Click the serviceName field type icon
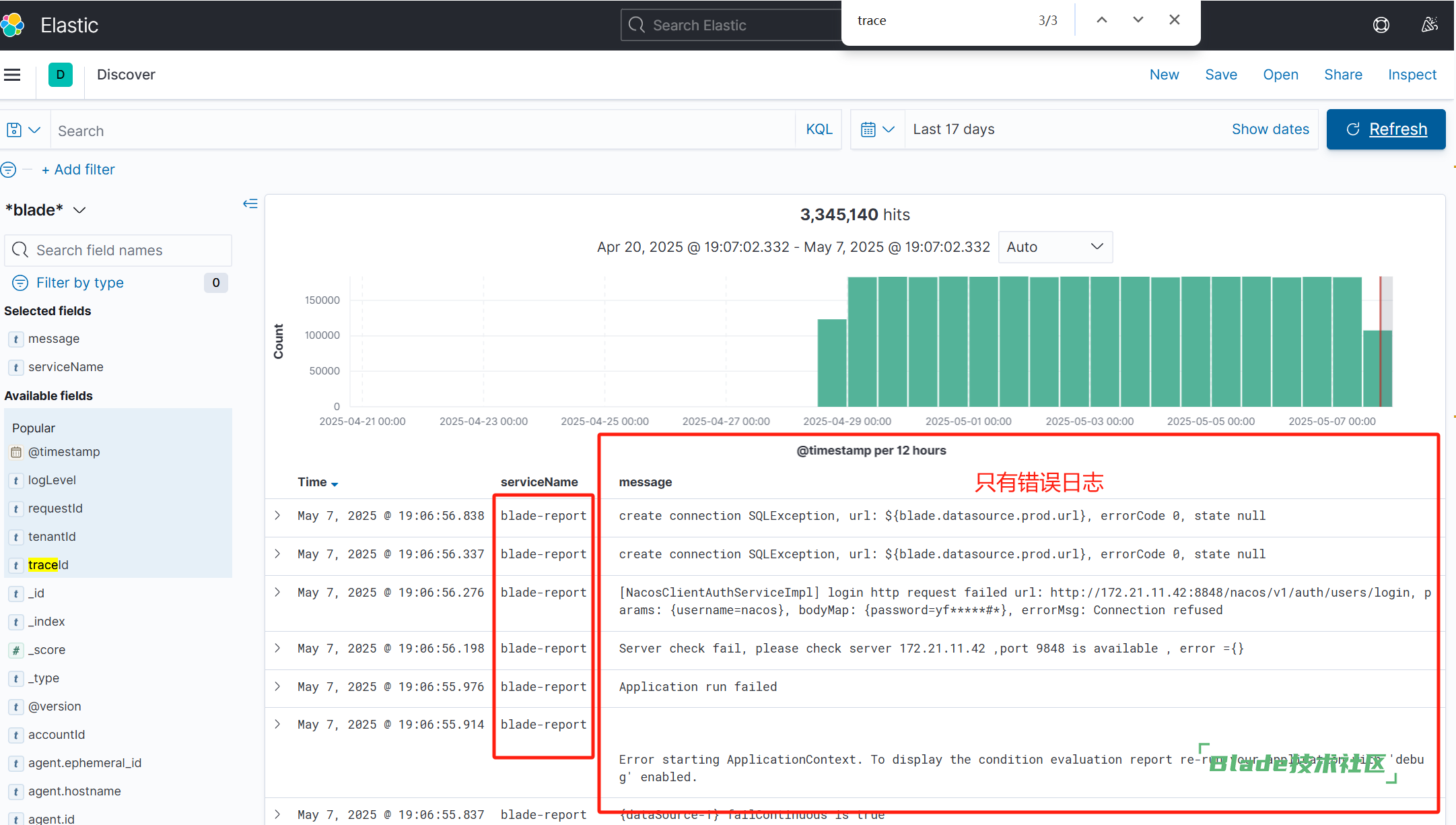The width and height of the screenshot is (1456, 825). 16,367
